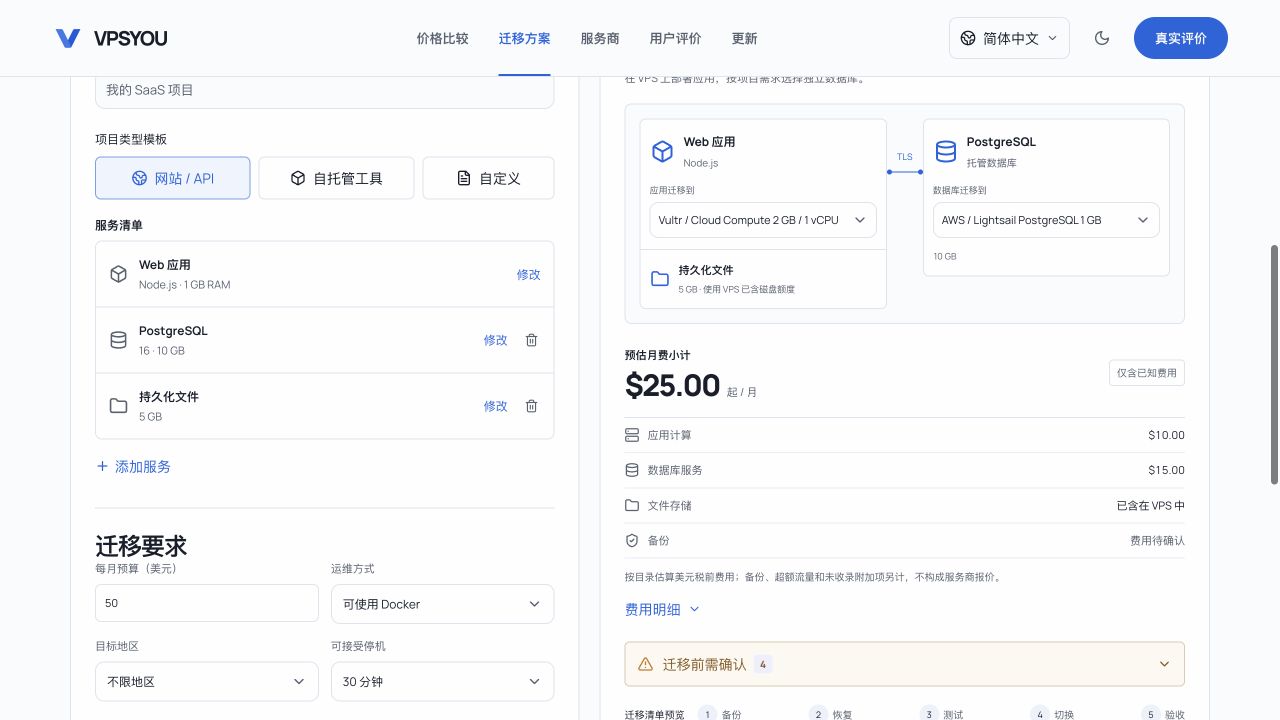Click the 每月预算 input field showing 50

point(206,603)
